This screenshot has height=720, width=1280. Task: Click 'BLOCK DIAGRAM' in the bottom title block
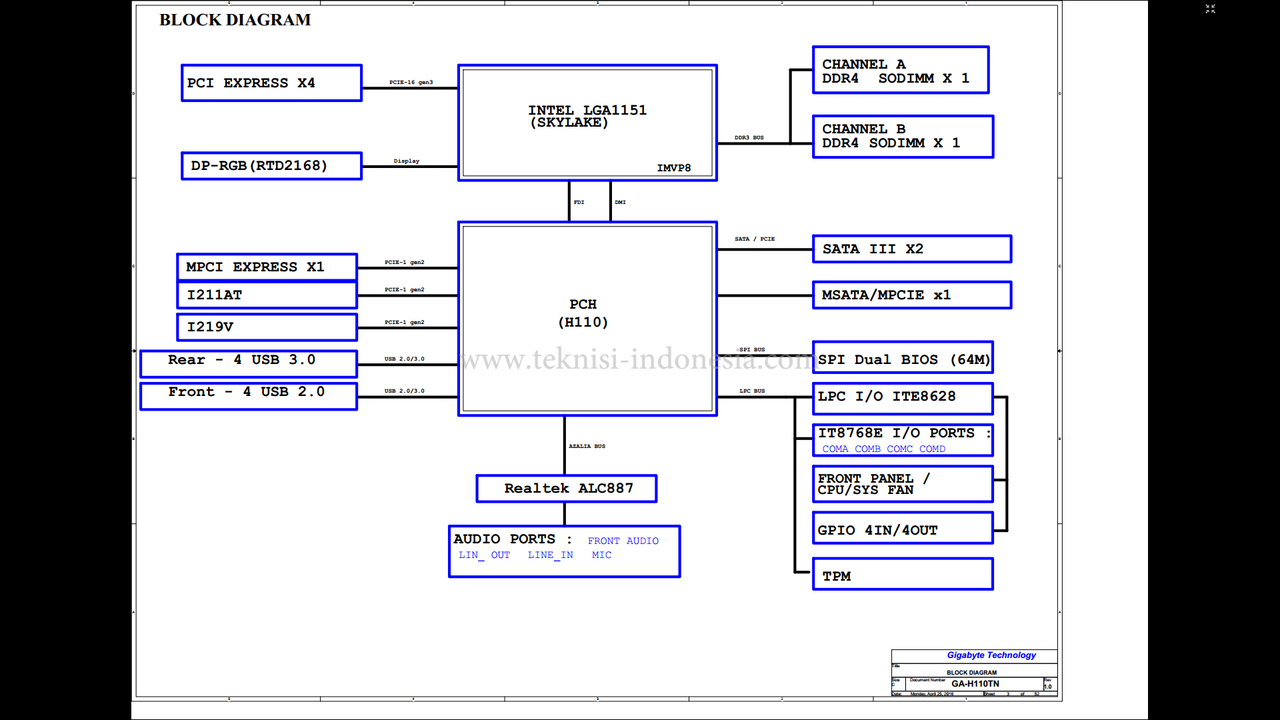click(x=972, y=672)
